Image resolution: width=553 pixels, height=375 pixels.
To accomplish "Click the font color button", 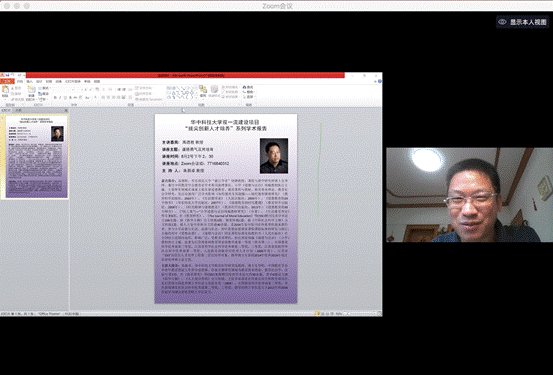I will pos(95,97).
